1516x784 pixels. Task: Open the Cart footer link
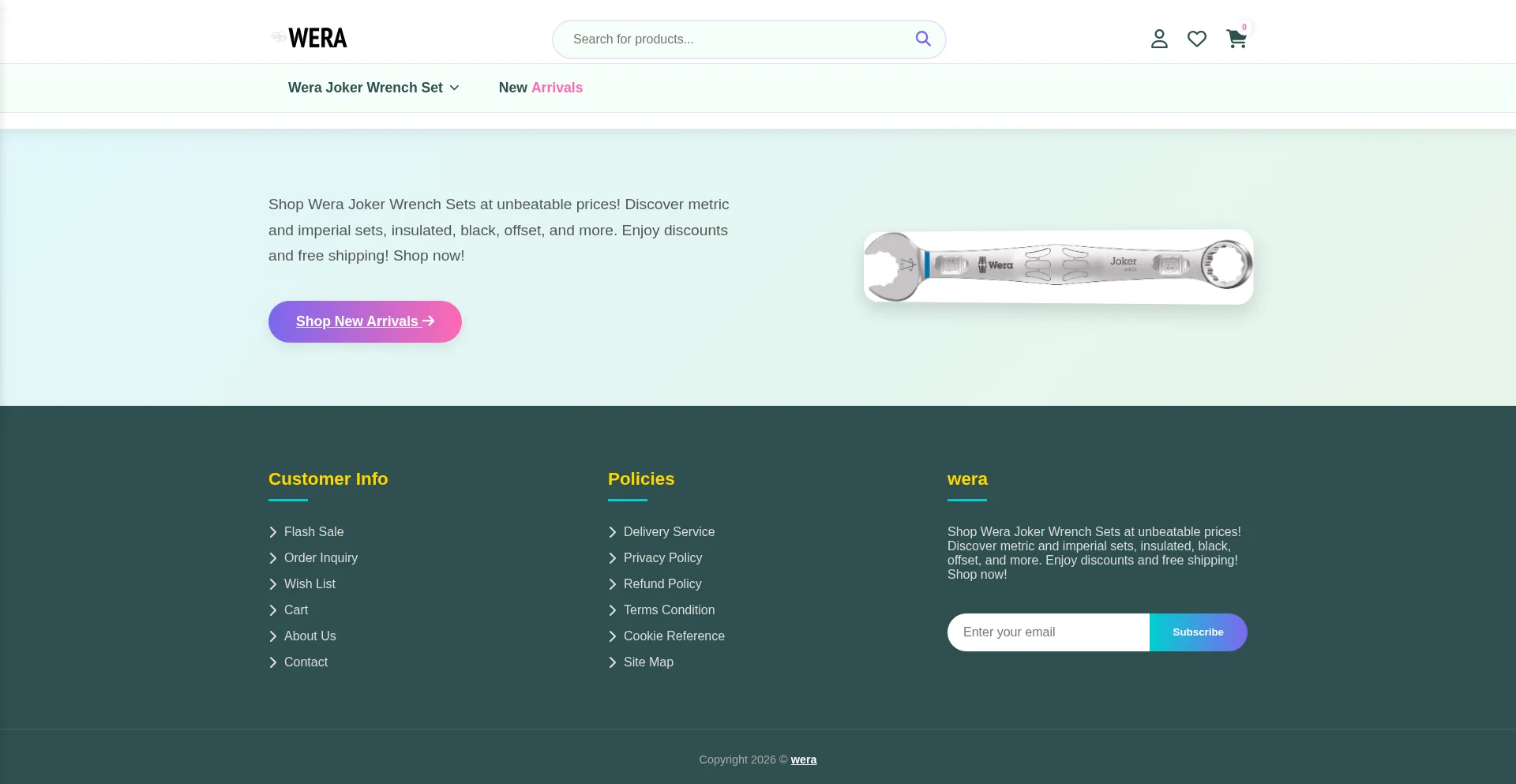coord(296,610)
